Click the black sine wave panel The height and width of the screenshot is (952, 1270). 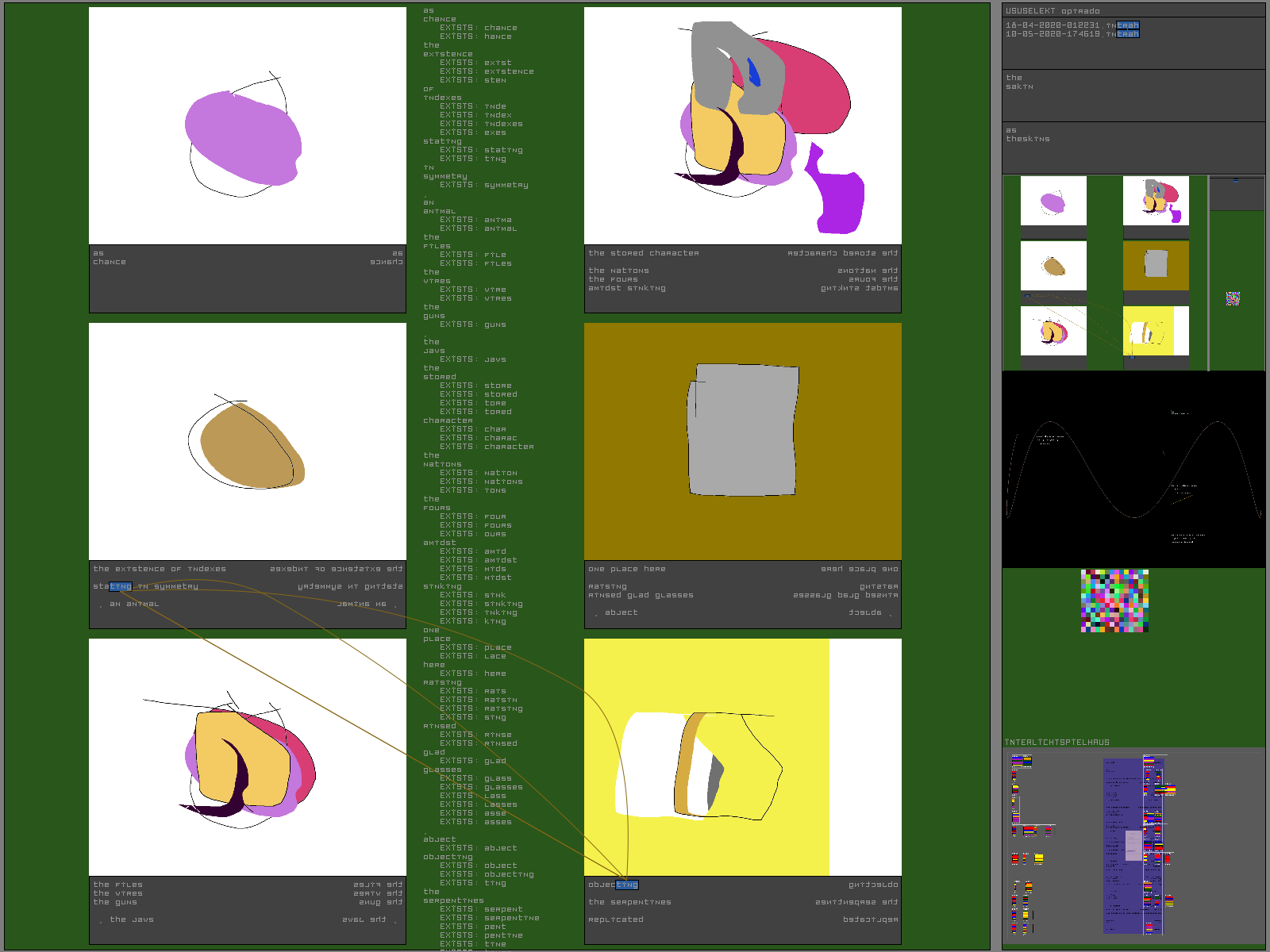coord(1133,470)
